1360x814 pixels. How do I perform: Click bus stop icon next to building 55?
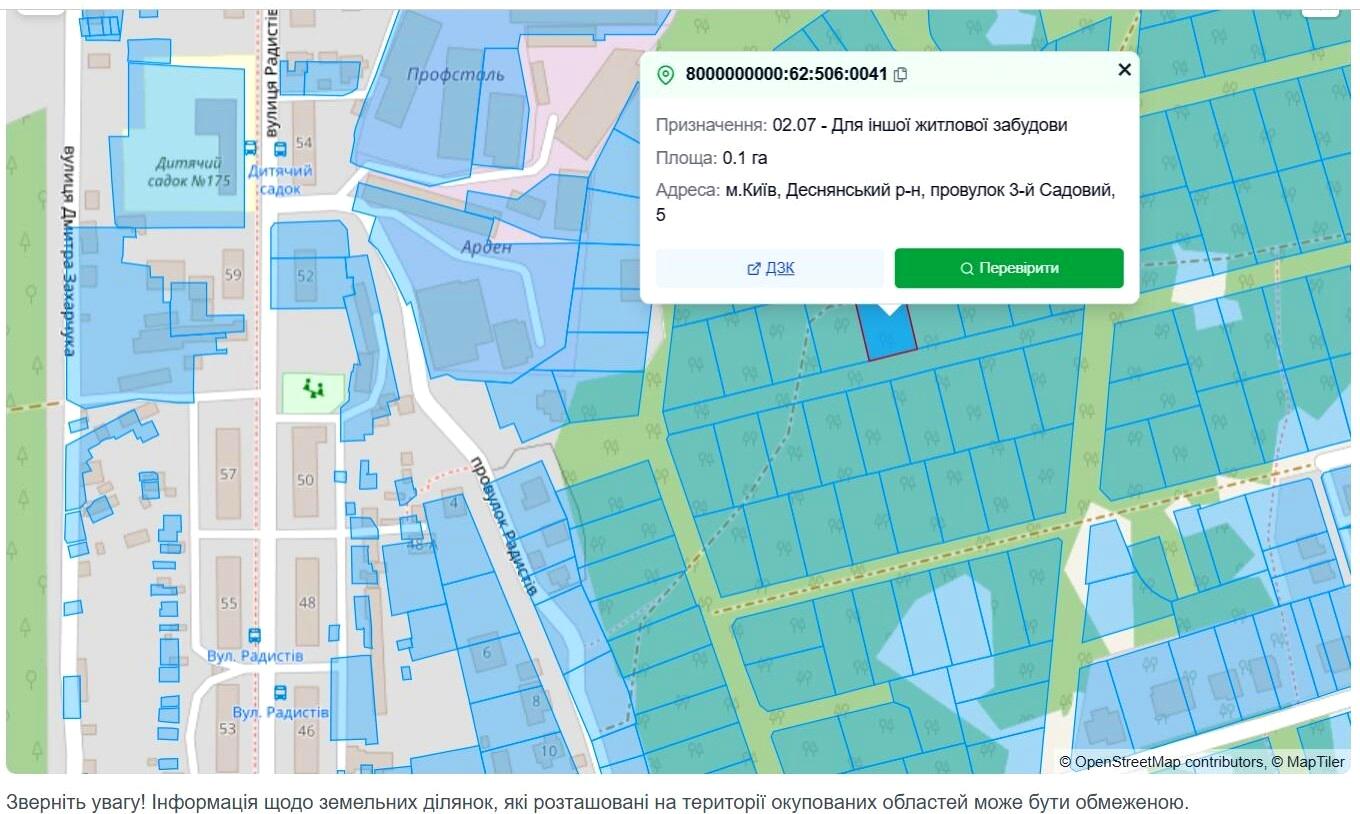(x=255, y=635)
